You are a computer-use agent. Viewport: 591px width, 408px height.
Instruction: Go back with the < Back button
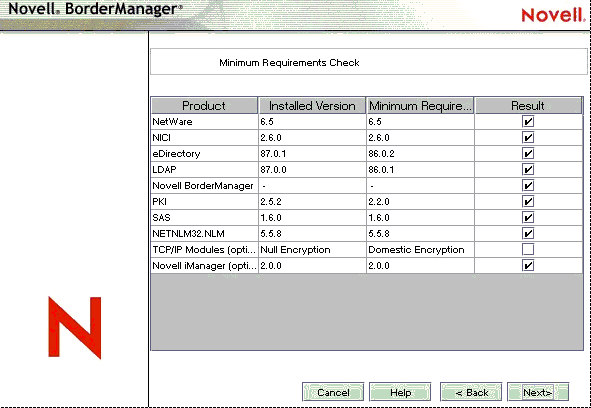[471, 392]
